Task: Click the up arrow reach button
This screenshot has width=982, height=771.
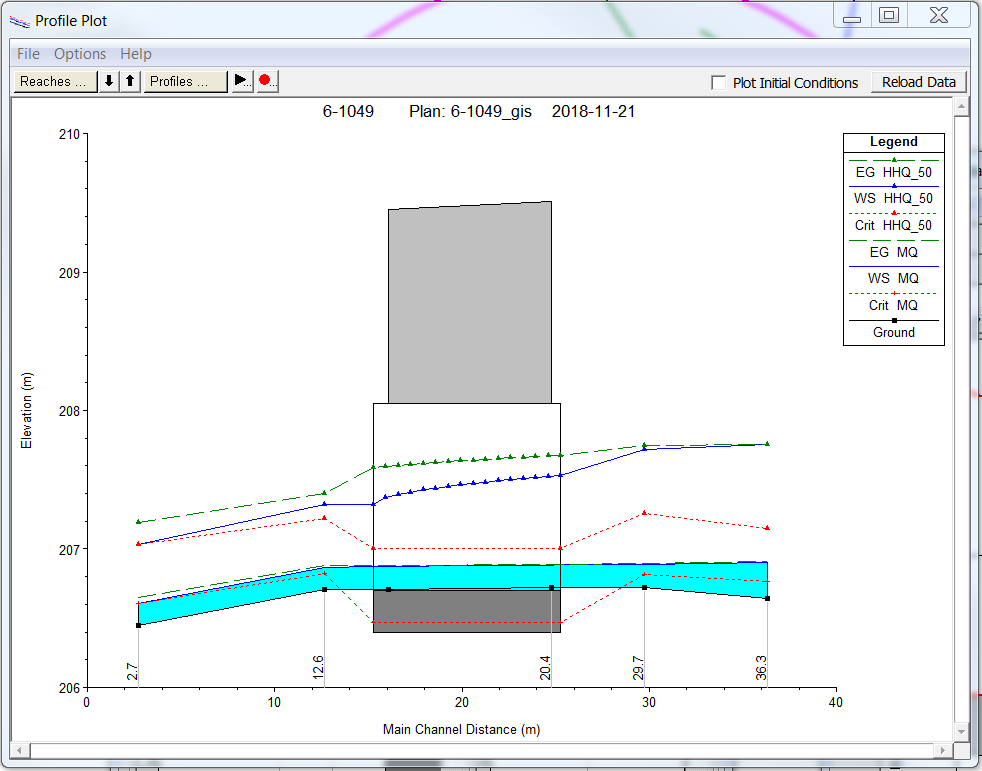Action: point(130,82)
